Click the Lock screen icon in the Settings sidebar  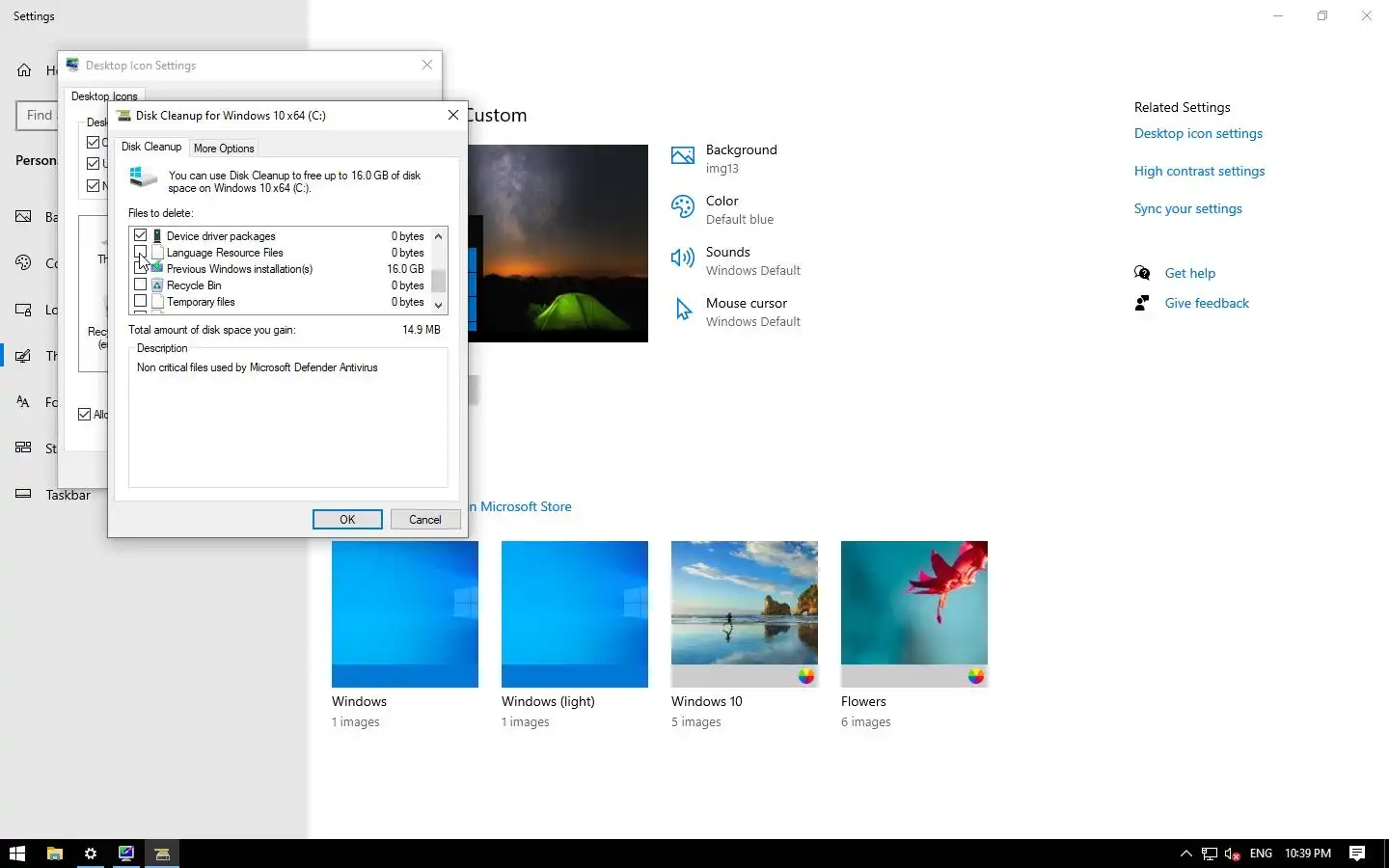pos(24,310)
